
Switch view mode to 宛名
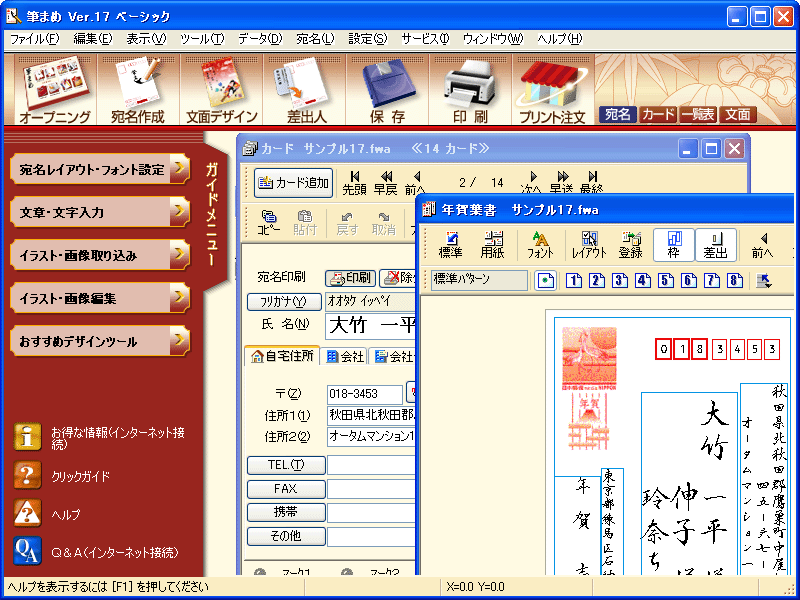pyautogui.click(x=618, y=115)
